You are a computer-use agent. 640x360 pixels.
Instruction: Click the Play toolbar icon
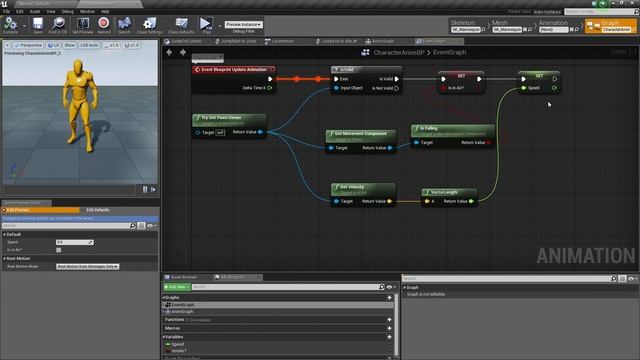(206, 25)
